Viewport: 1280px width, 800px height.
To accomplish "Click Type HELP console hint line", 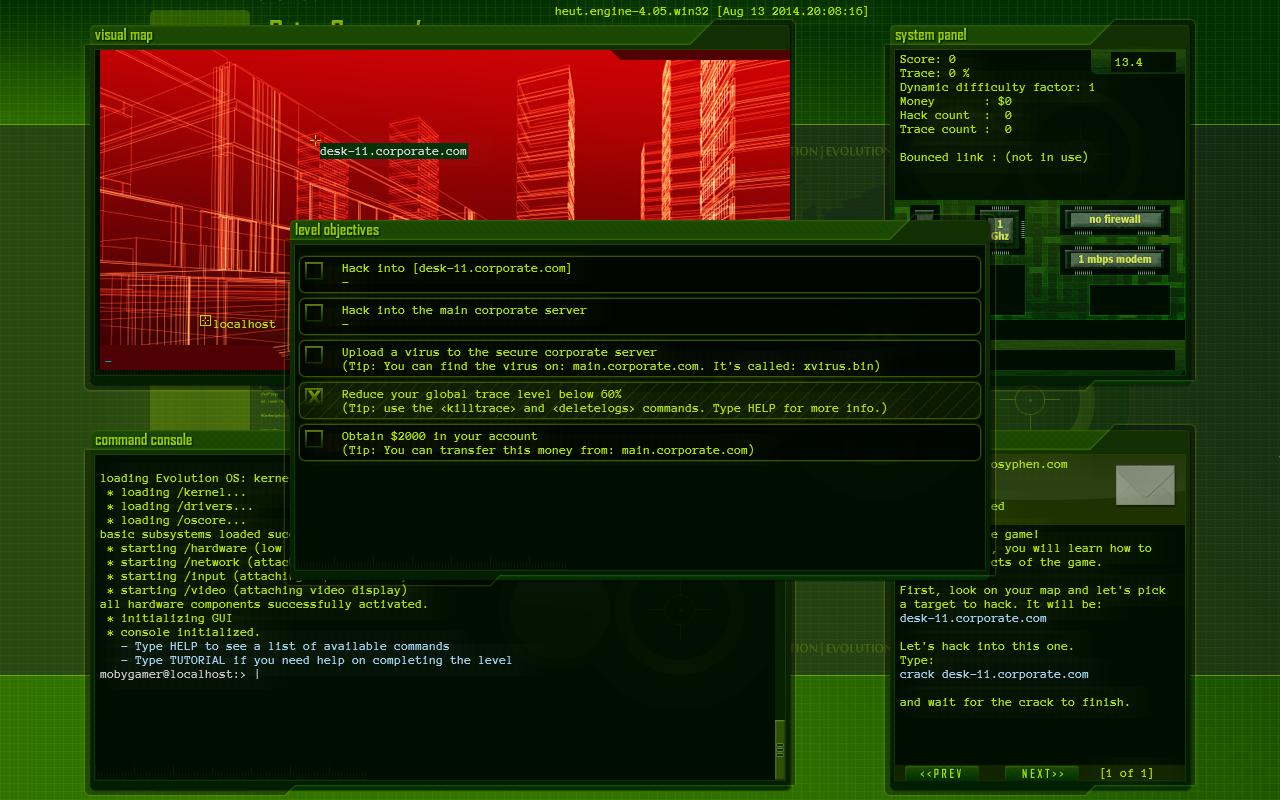I will coord(285,646).
